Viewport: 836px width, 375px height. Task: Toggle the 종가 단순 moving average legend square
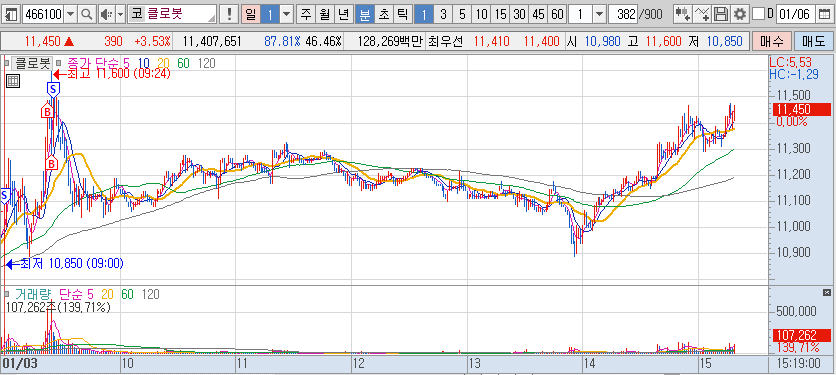(x=58, y=63)
